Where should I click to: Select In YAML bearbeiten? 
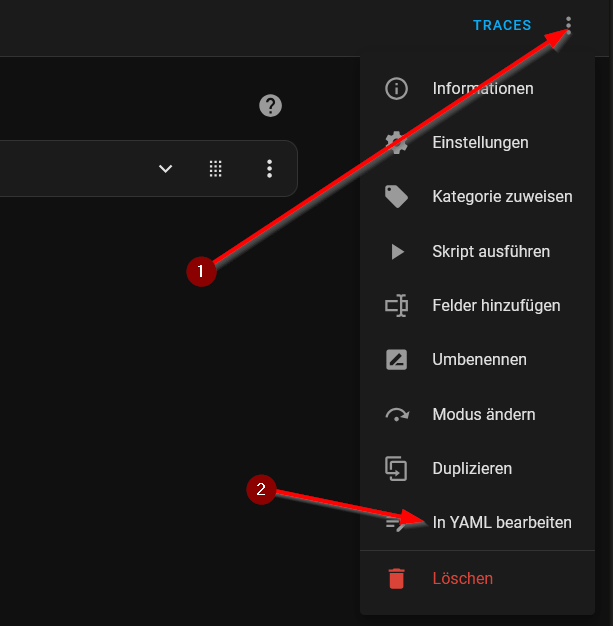coord(477,523)
